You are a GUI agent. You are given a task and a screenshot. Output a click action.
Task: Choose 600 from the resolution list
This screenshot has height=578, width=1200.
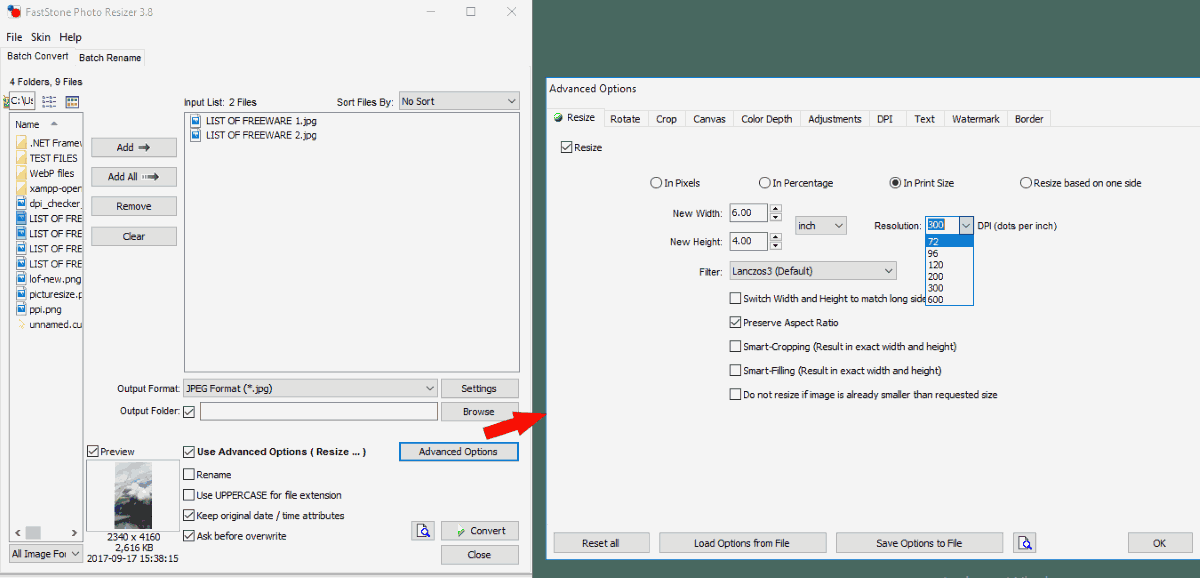coord(949,299)
